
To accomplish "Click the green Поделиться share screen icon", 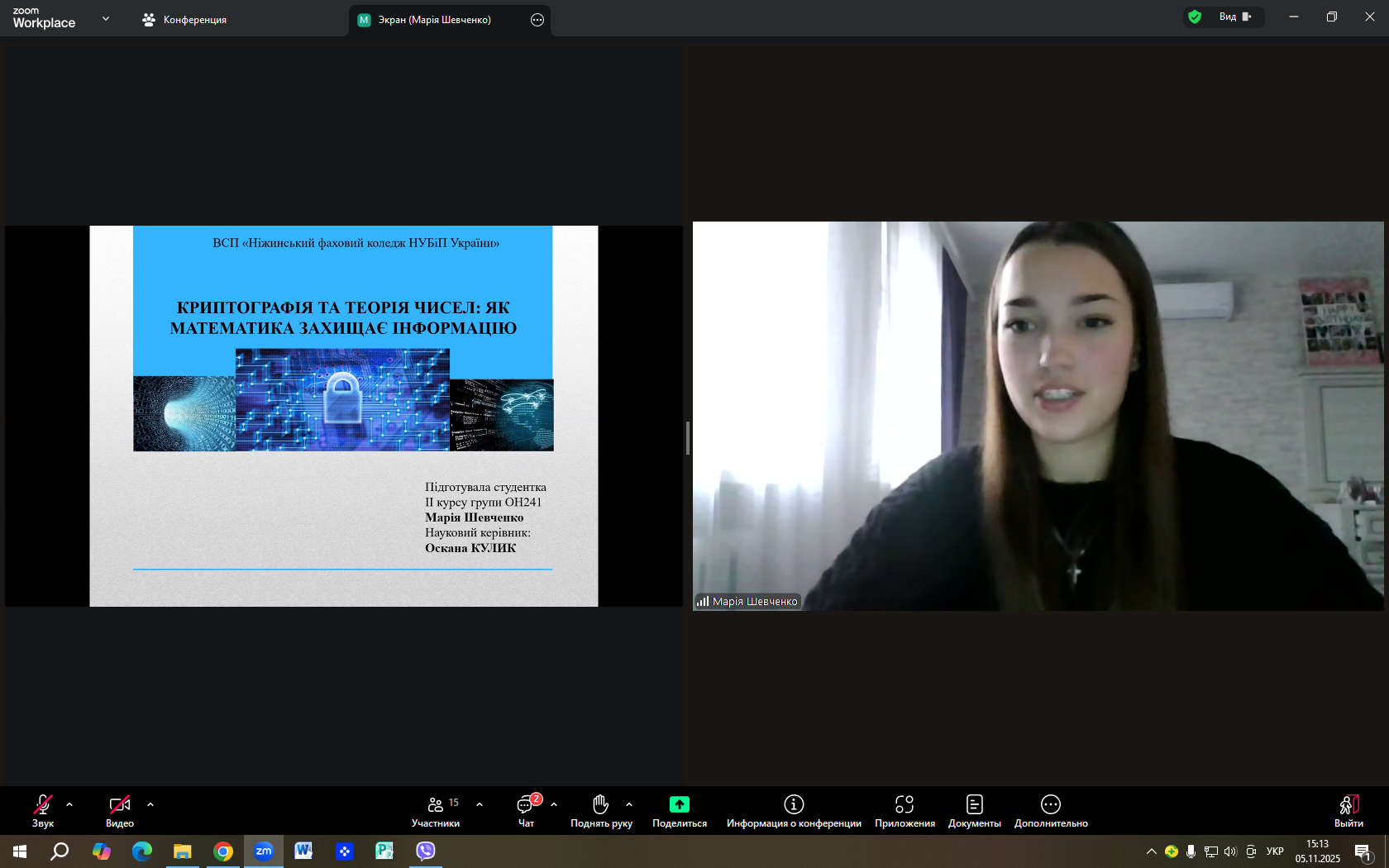I will click(x=679, y=804).
